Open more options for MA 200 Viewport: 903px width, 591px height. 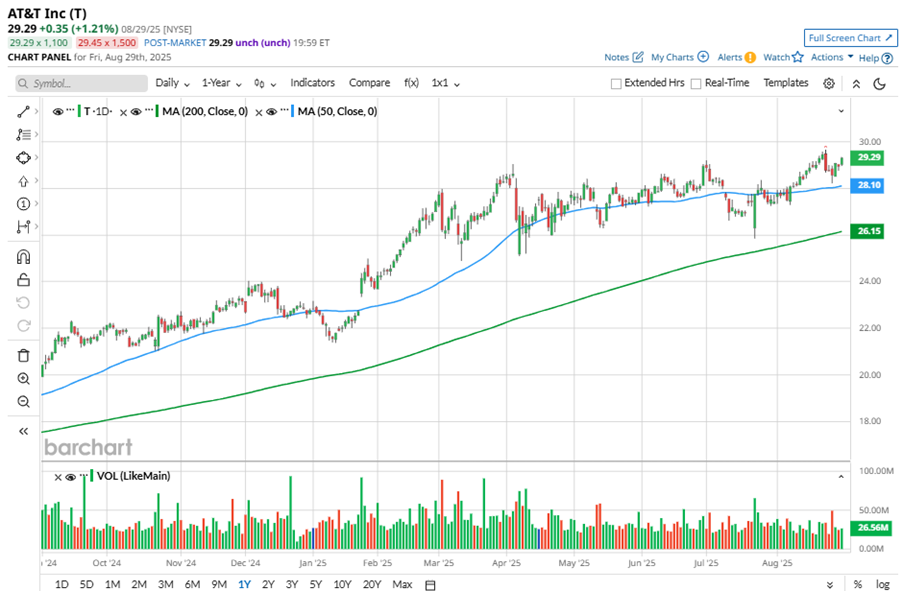click(148, 109)
